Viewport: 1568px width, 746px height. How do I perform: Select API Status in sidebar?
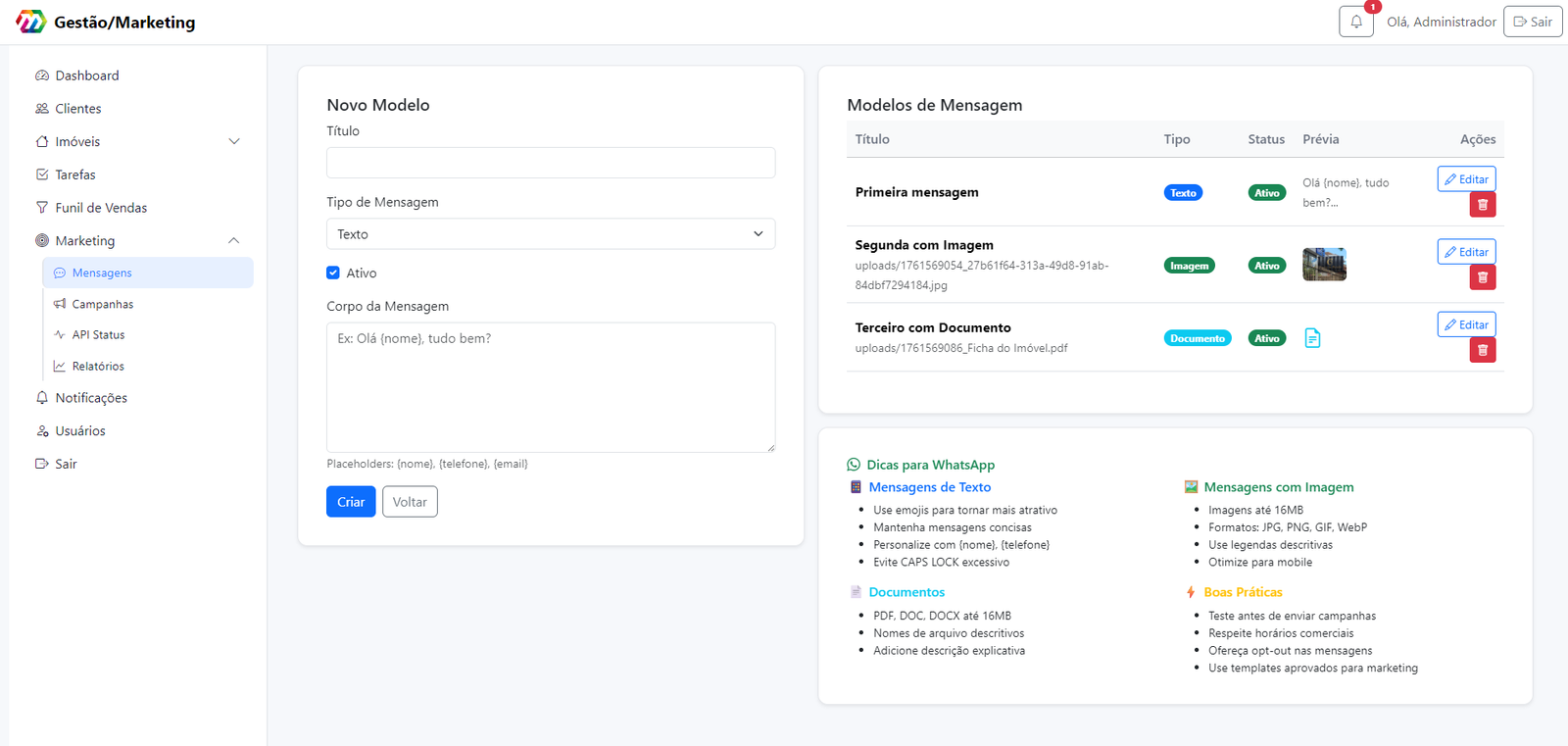[x=98, y=335]
